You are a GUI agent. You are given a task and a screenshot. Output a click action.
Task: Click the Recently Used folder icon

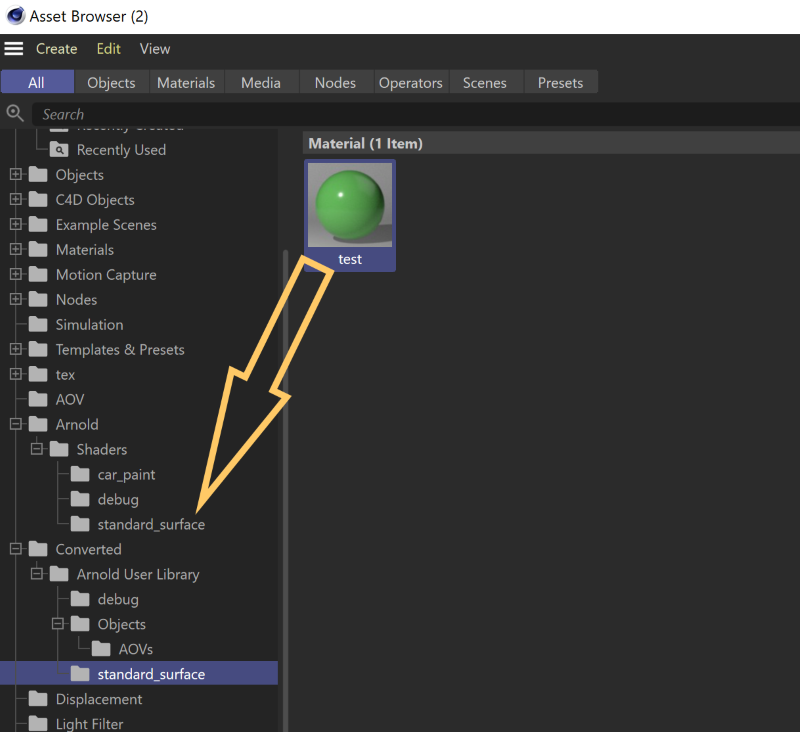59,150
